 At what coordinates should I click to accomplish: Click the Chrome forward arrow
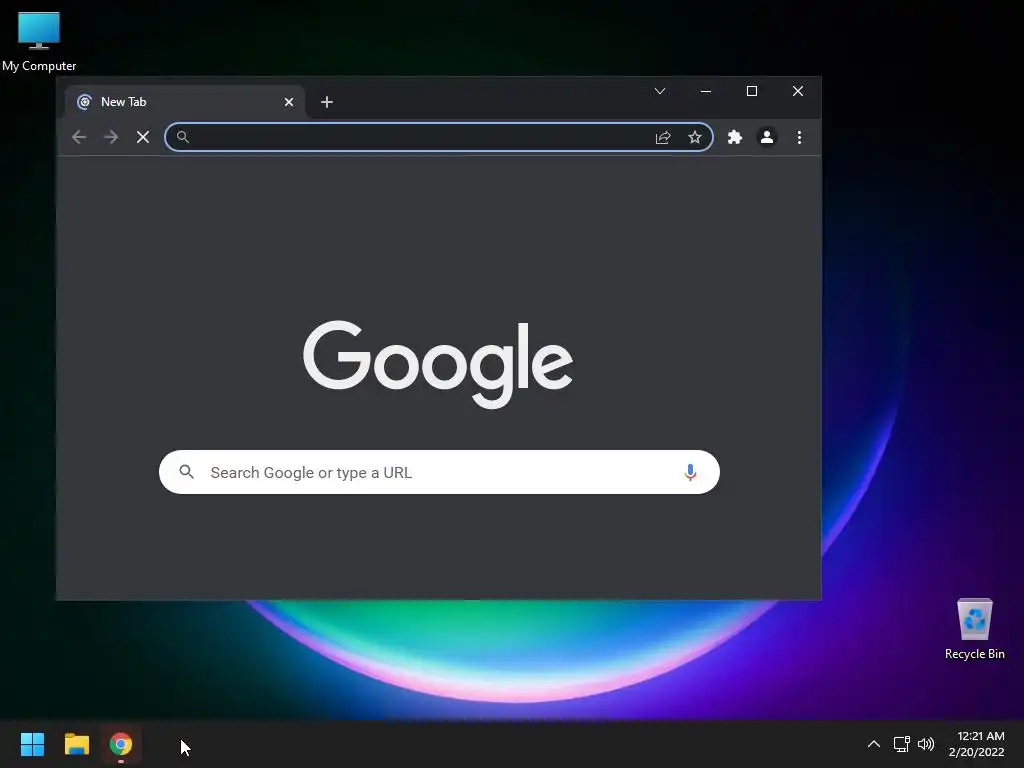(x=111, y=137)
